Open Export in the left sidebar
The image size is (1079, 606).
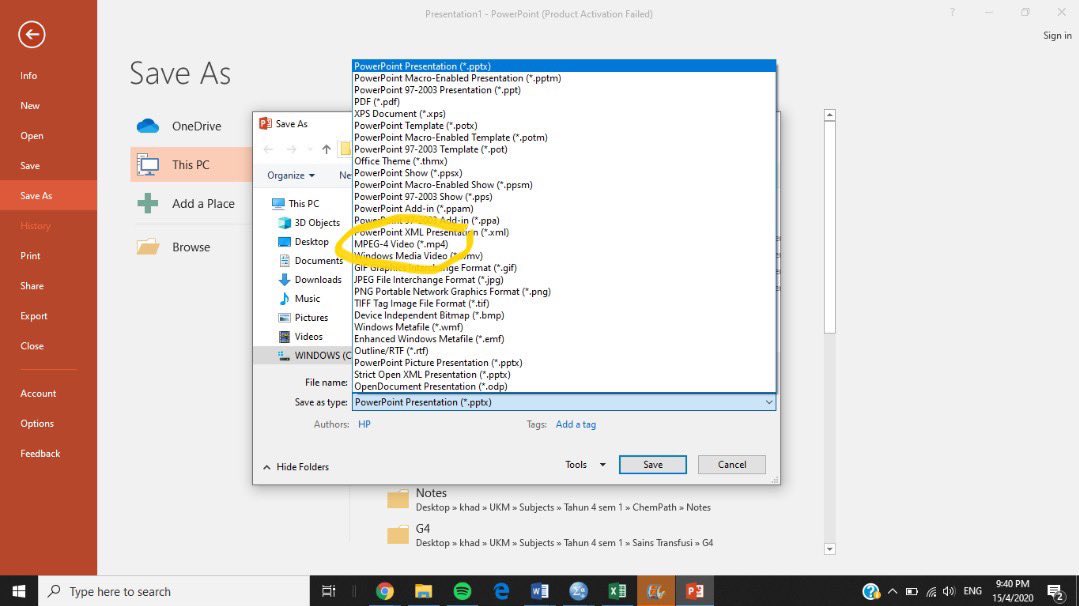point(34,316)
